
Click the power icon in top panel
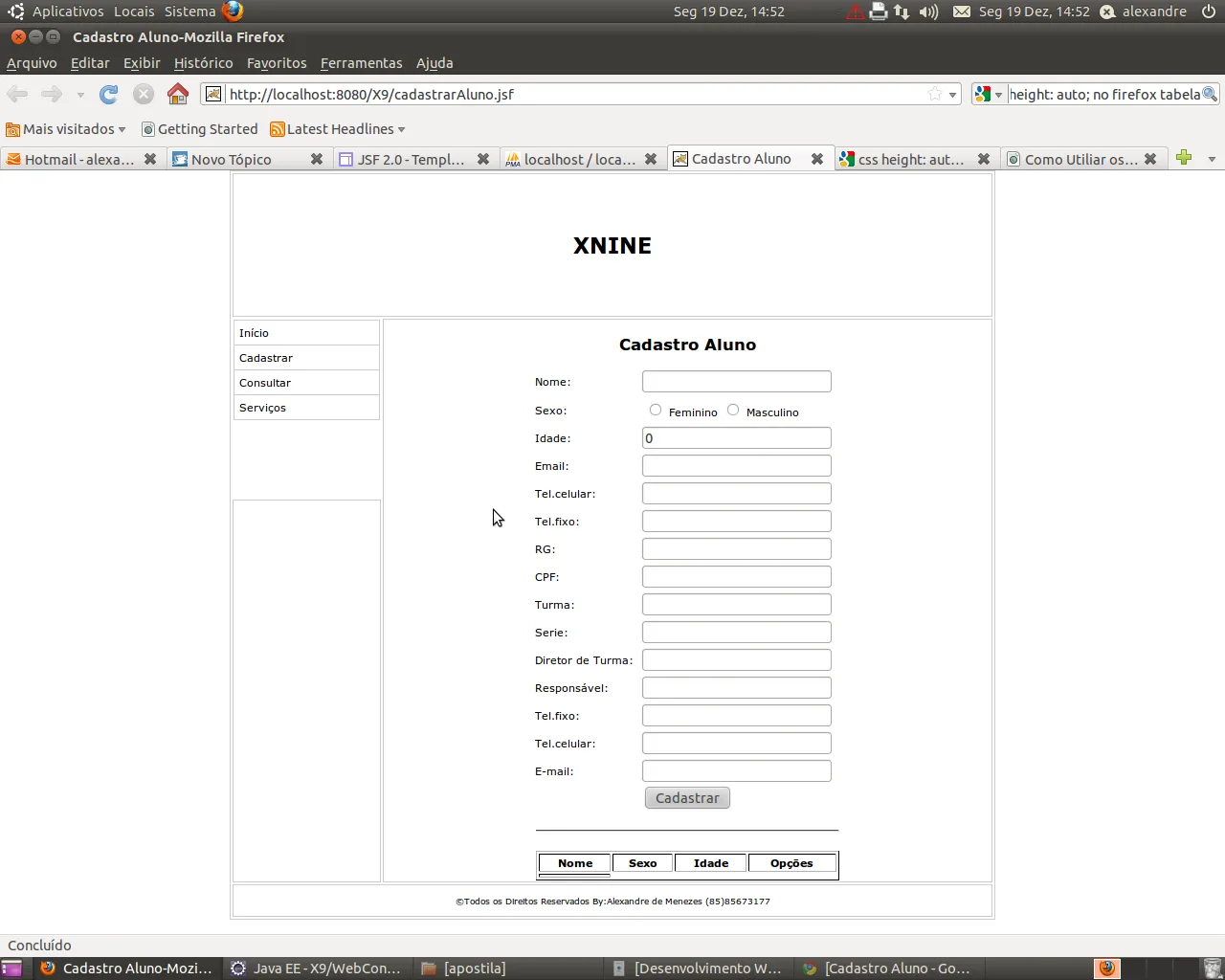click(1209, 11)
